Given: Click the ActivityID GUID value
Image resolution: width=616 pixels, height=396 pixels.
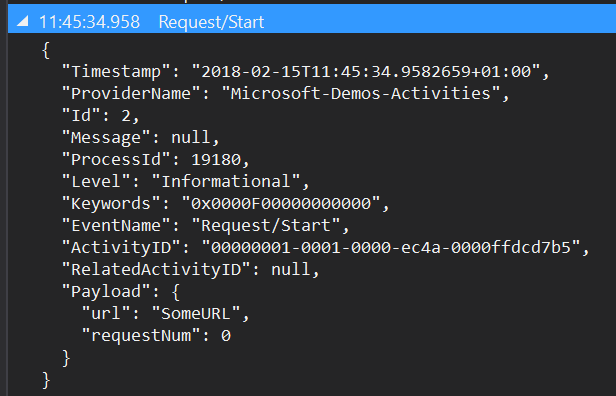Looking at the screenshot, I should pyautogui.click(x=391, y=248).
